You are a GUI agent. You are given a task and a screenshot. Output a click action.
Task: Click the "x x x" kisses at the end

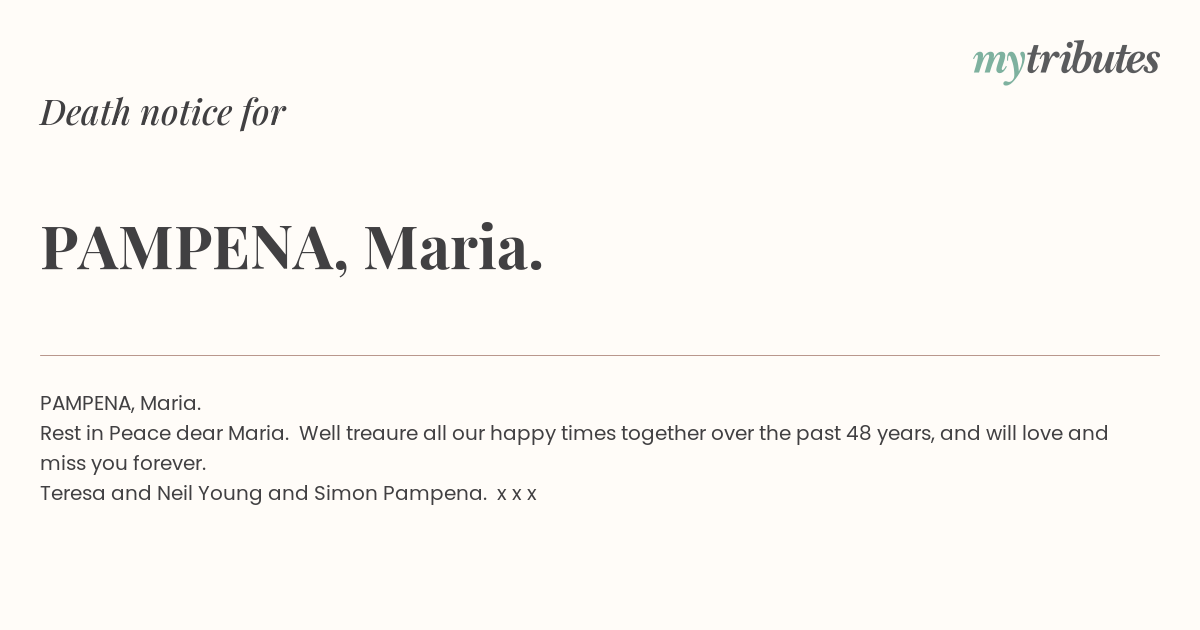[517, 494]
